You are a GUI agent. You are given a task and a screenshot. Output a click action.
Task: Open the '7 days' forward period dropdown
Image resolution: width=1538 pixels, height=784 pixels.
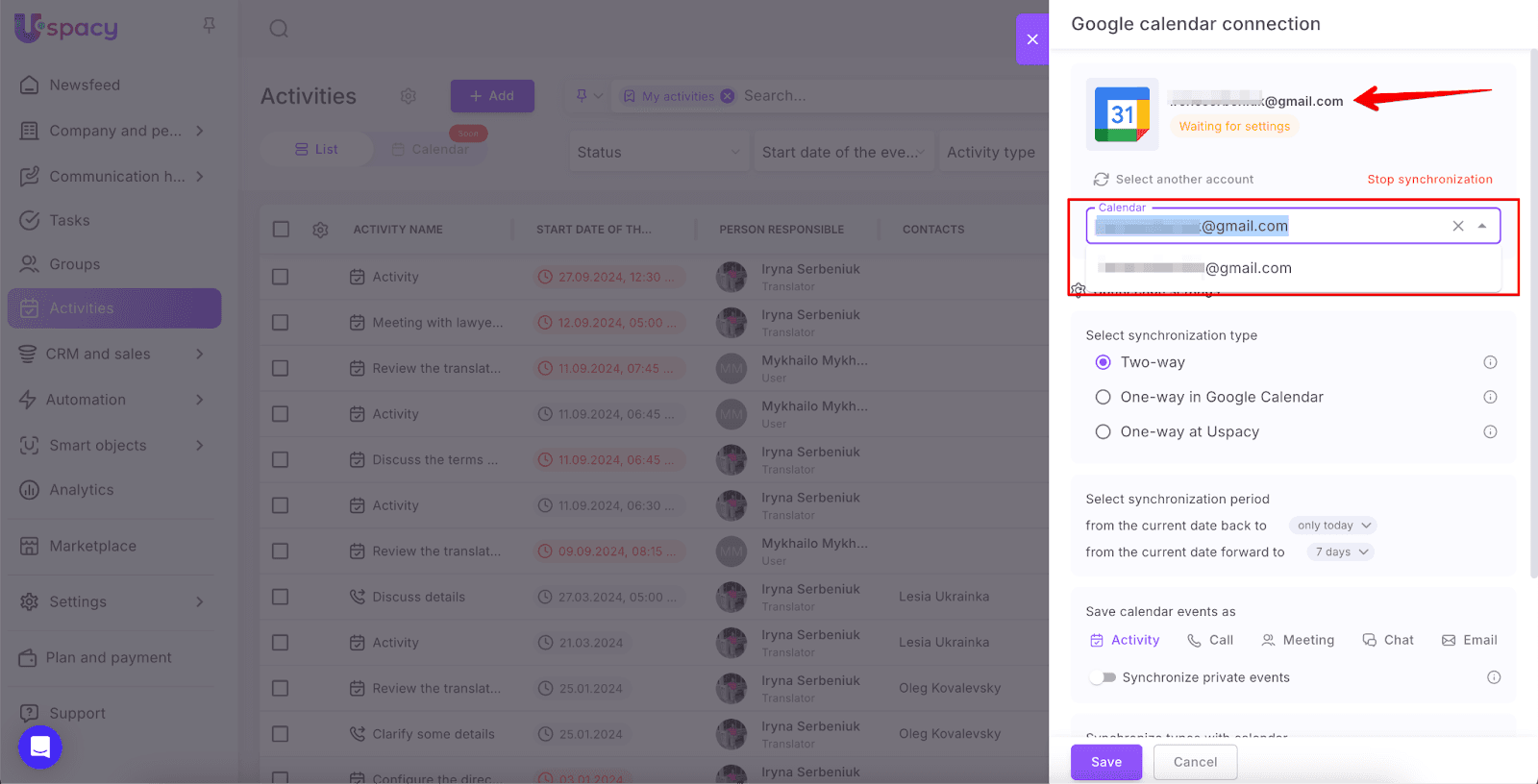point(1341,551)
